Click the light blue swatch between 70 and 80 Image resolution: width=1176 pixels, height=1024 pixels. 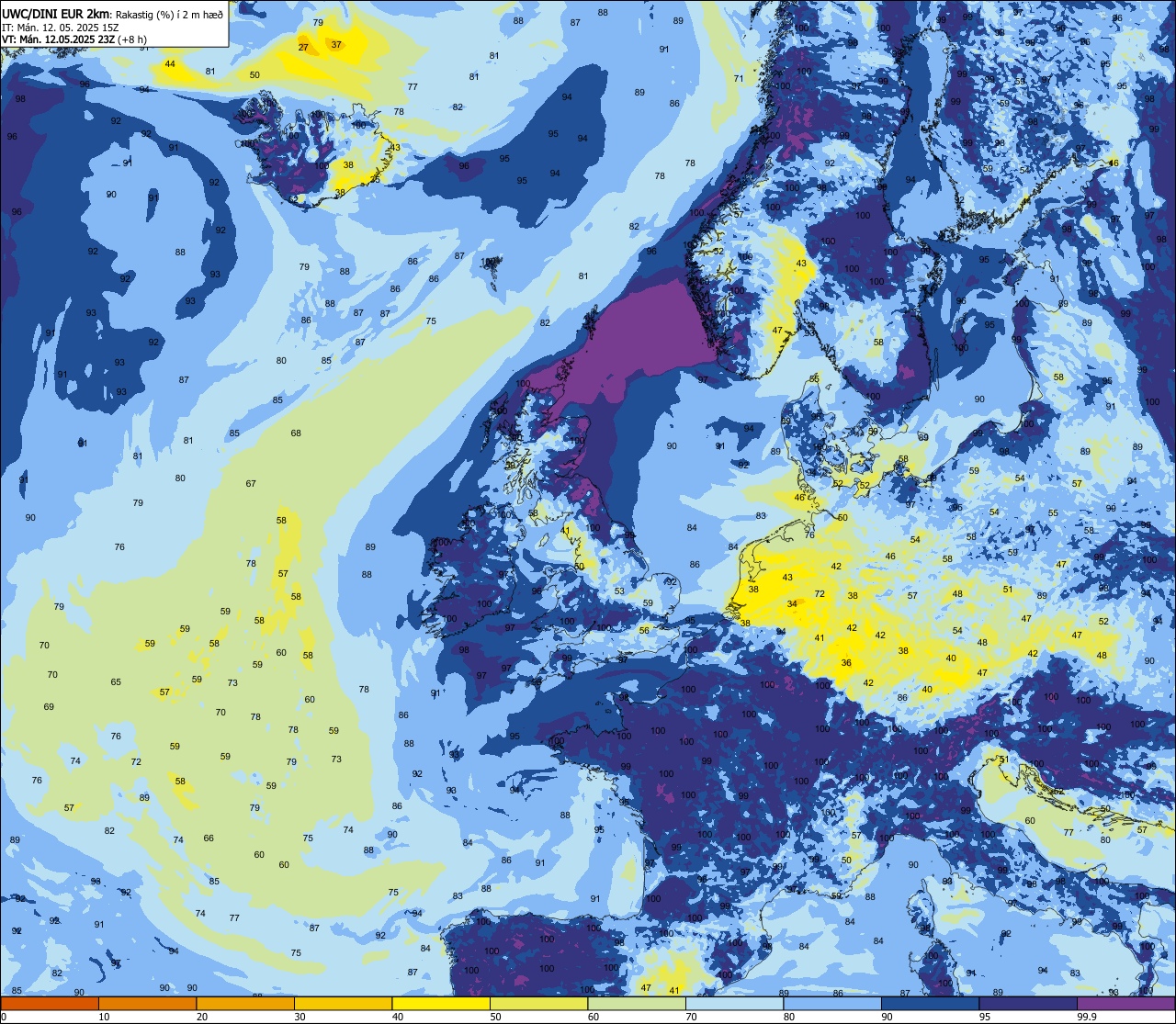pos(734,1003)
